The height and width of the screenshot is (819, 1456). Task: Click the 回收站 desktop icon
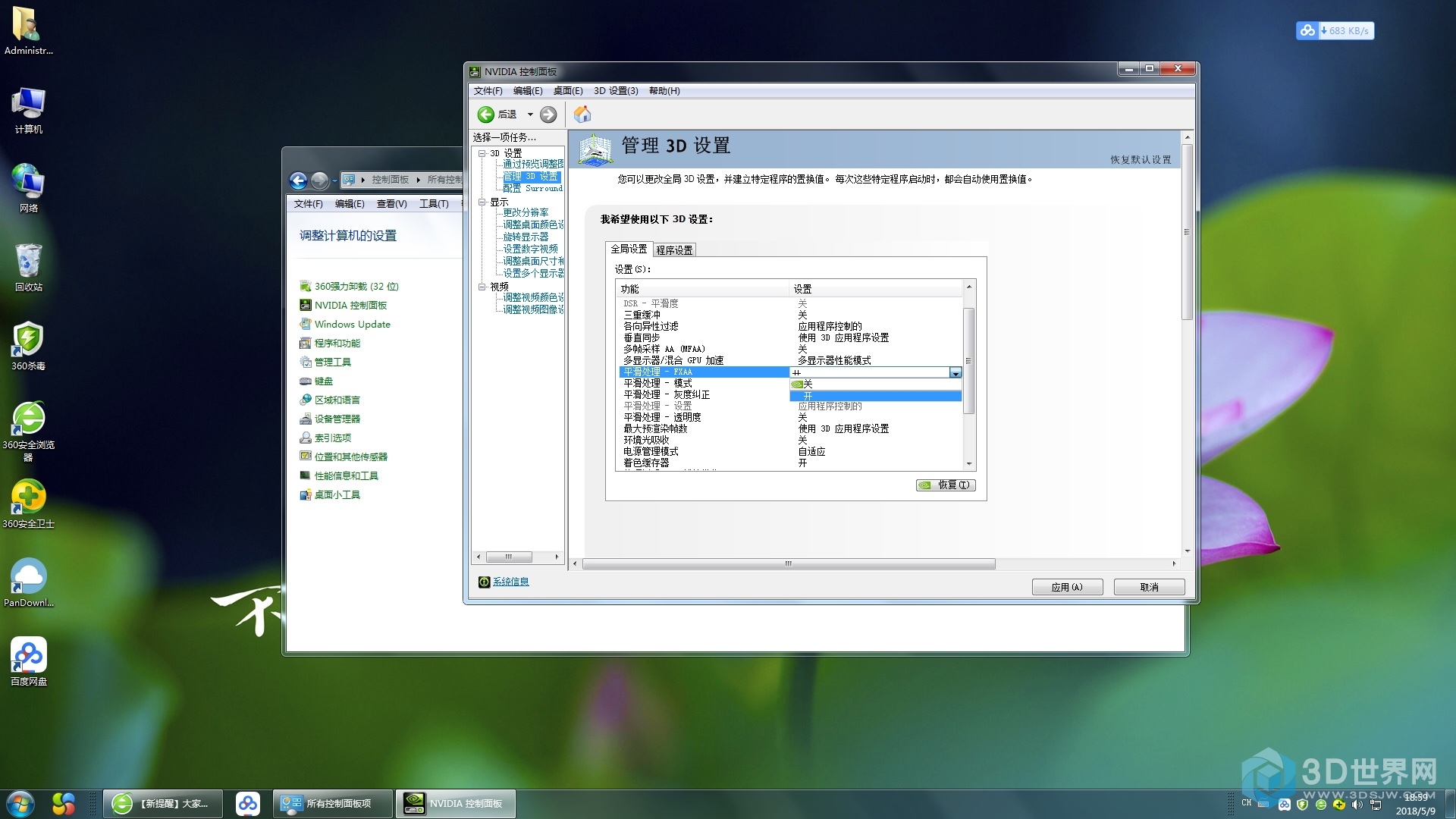pyautogui.click(x=28, y=268)
